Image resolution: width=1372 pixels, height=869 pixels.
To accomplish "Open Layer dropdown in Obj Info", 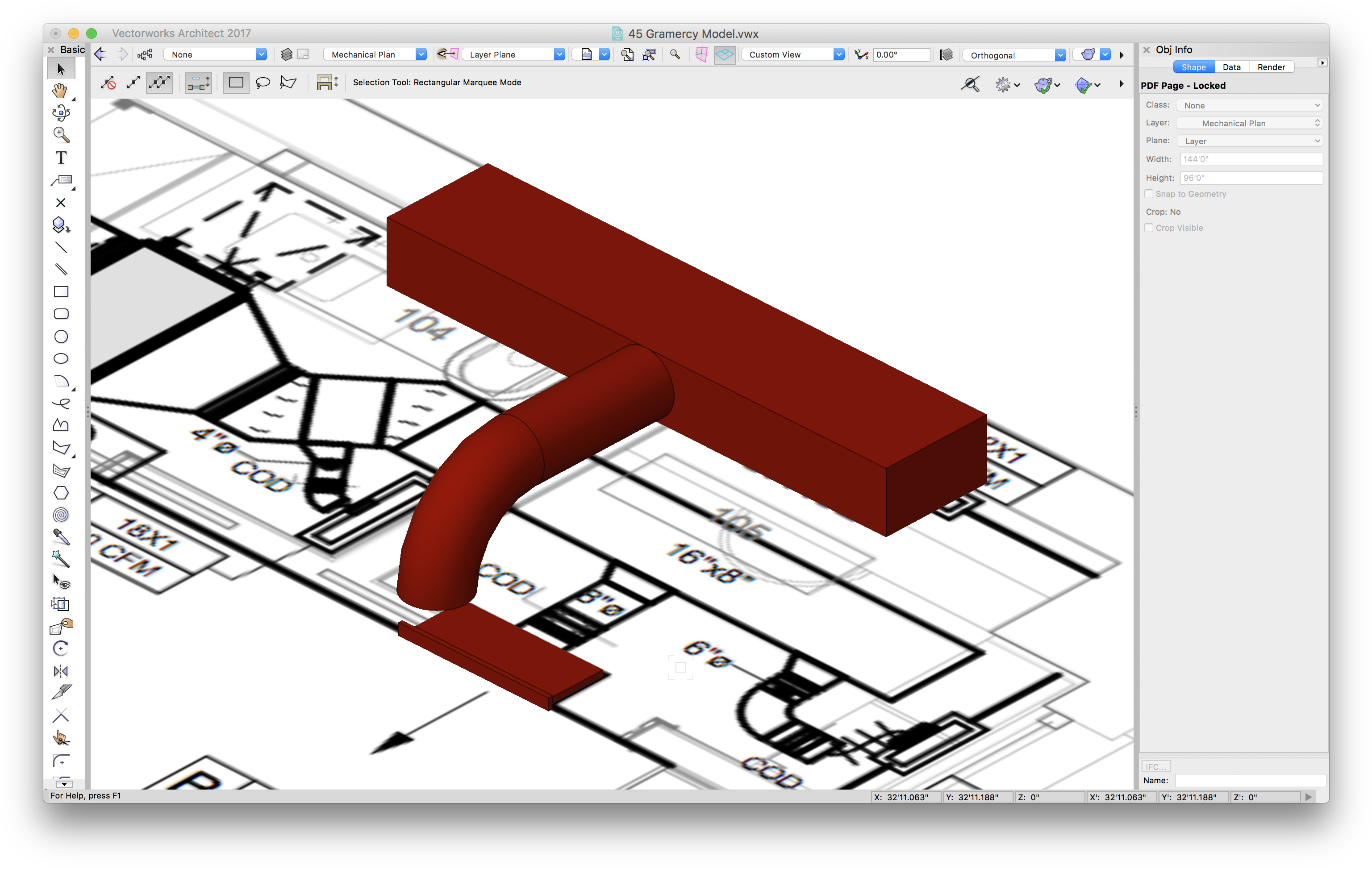I will (x=1250, y=123).
